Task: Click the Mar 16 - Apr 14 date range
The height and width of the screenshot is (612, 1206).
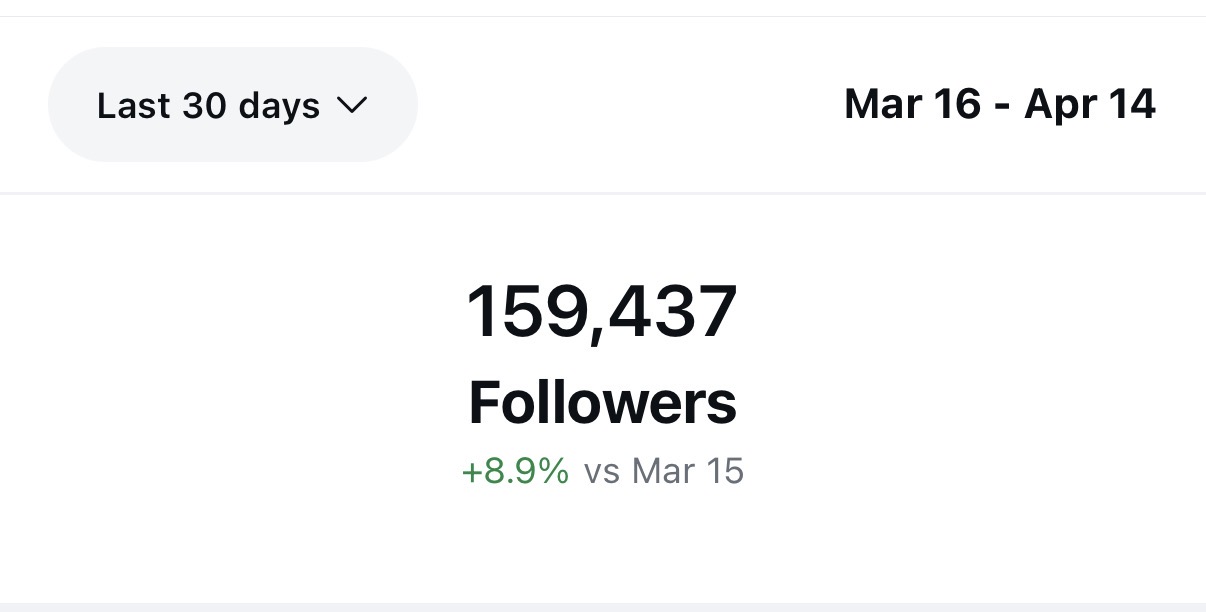Action: tap(1000, 104)
